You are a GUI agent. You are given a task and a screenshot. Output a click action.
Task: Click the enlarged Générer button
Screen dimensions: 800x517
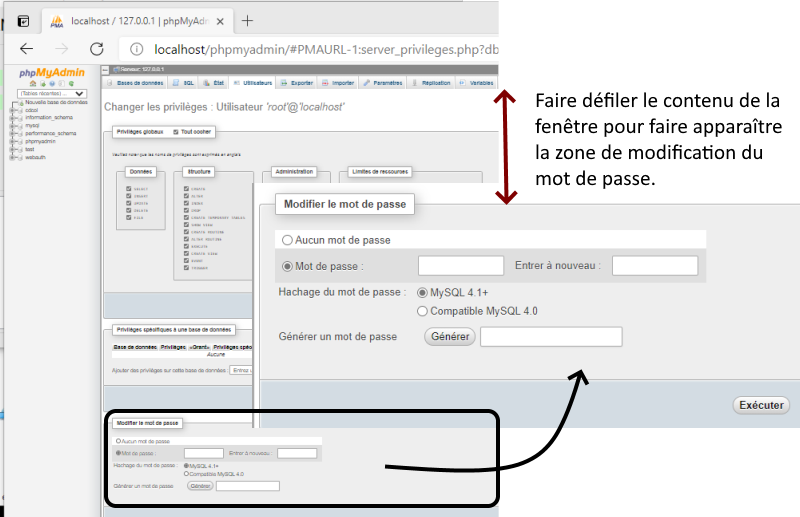(x=449, y=337)
